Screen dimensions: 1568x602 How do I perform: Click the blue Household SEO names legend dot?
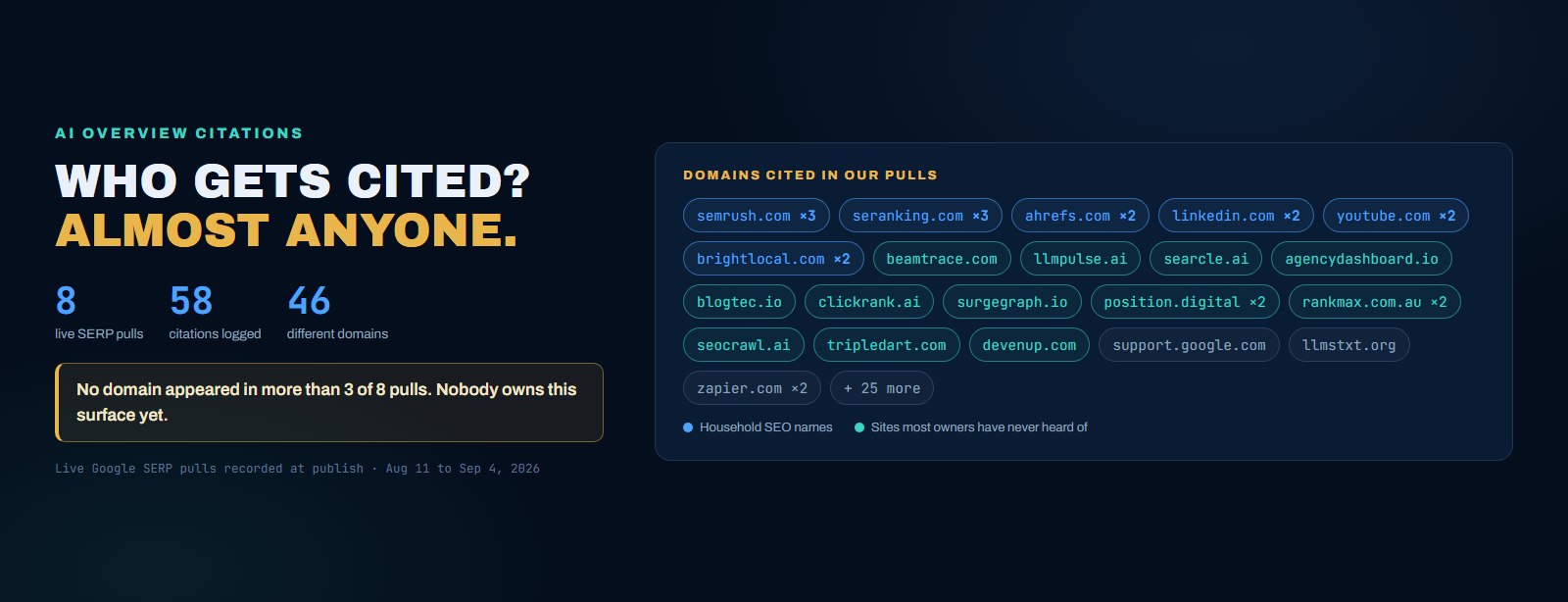[688, 427]
